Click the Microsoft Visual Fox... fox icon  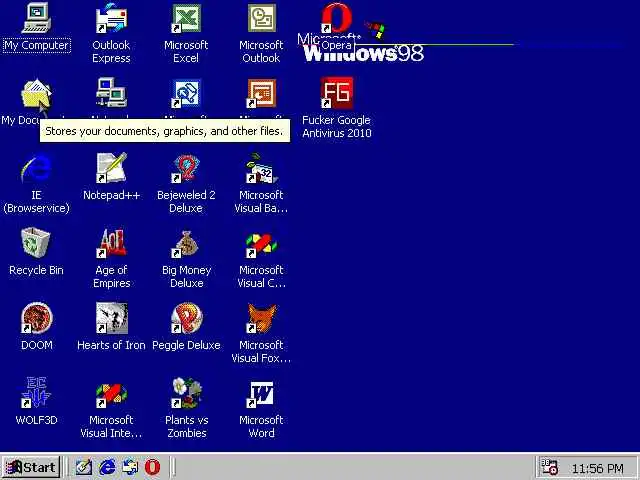(261, 318)
